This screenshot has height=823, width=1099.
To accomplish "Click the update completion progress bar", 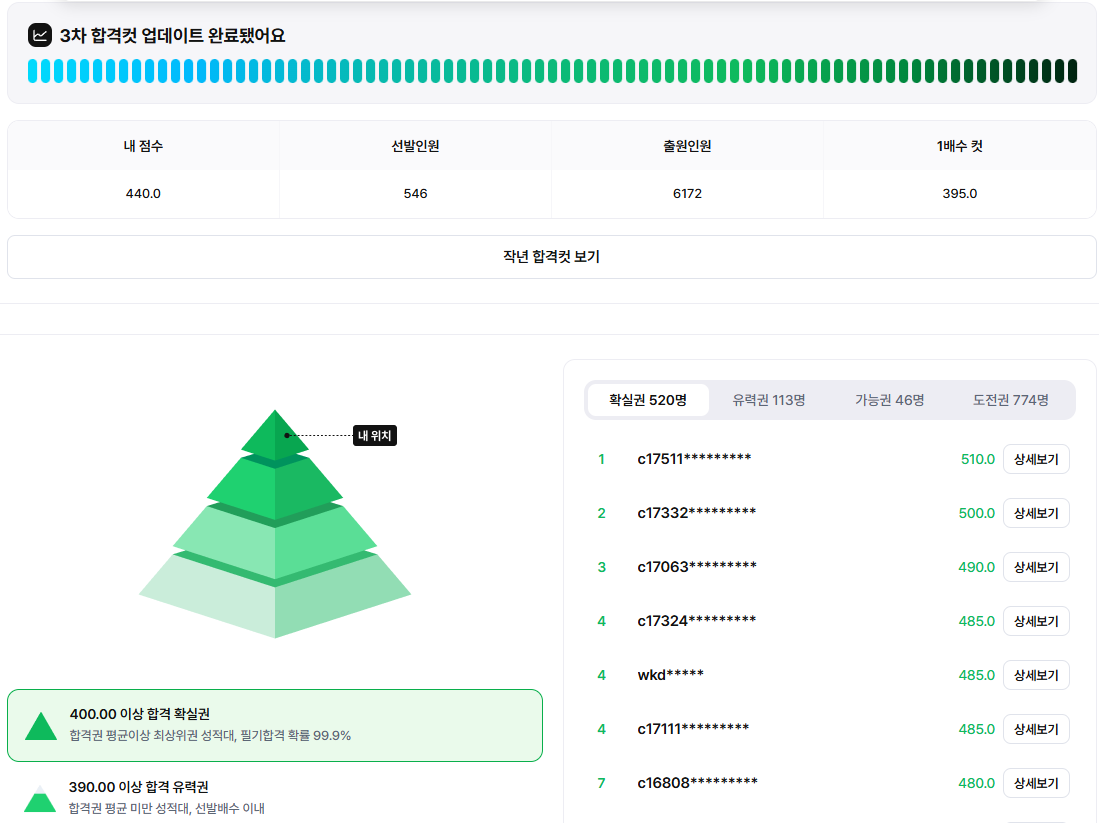I will click(x=552, y=71).
